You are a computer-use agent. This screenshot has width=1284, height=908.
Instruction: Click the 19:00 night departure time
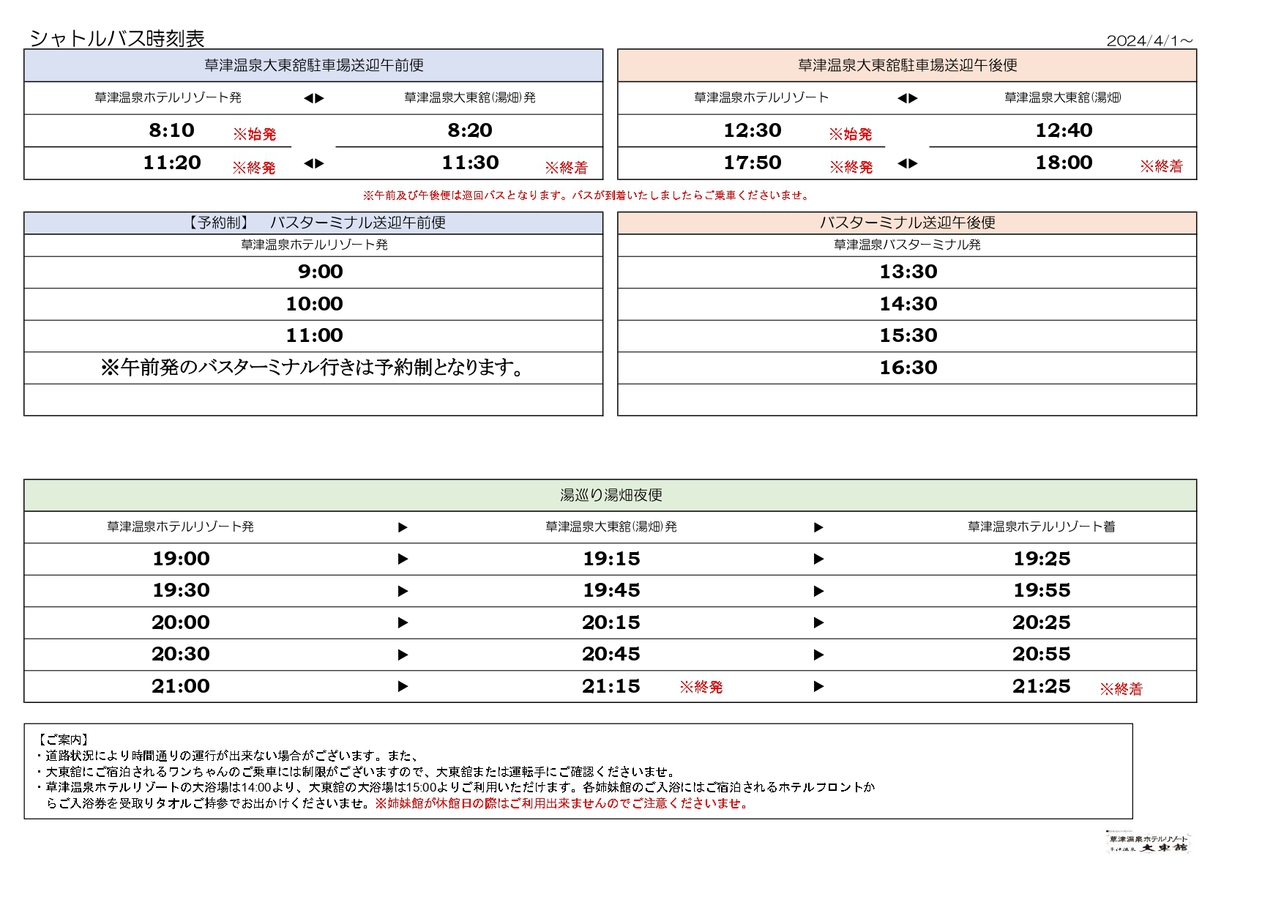181,559
